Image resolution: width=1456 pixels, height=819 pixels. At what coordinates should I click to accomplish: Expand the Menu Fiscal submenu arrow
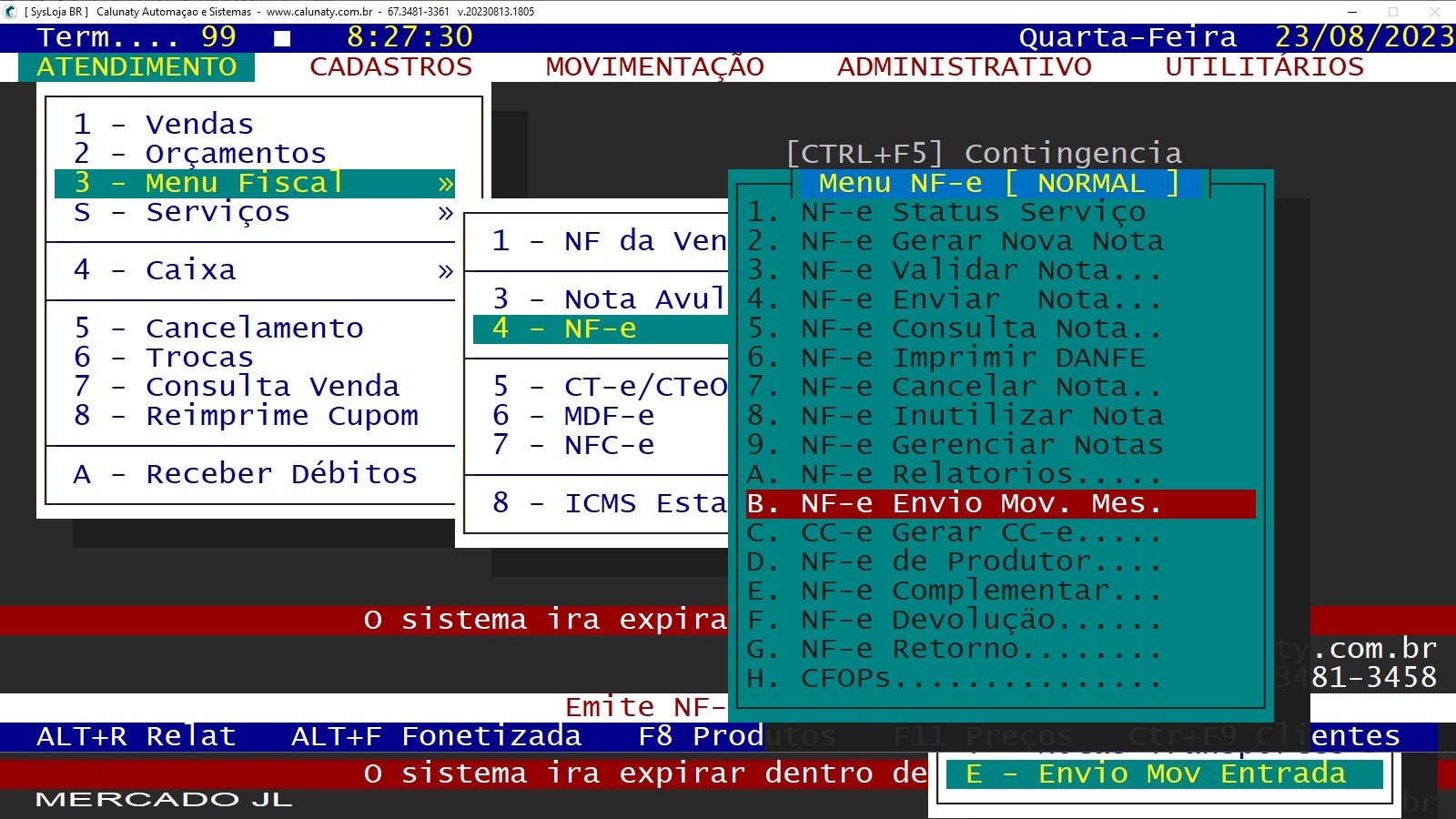(x=445, y=184)
